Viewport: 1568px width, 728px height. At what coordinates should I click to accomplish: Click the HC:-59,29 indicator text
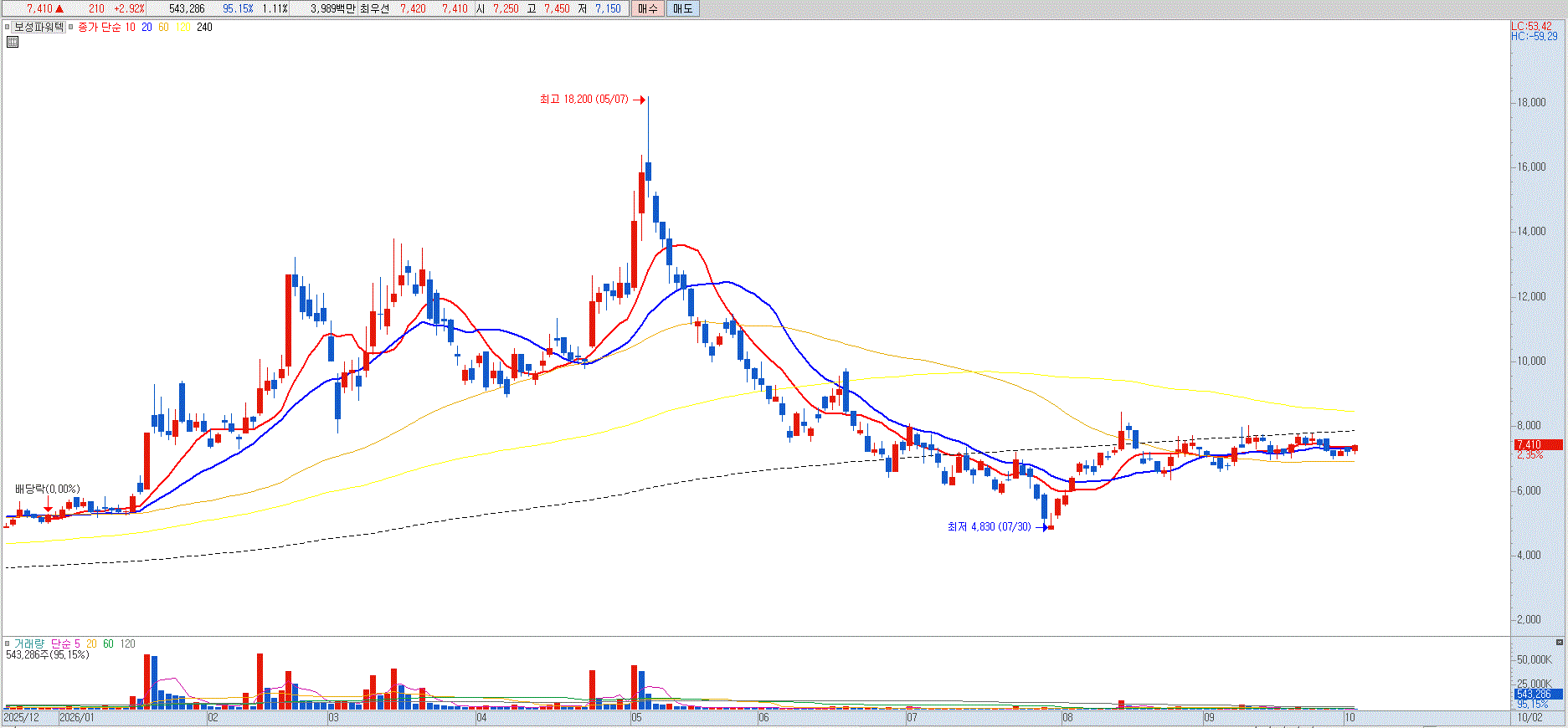[x=1535, y=36]
